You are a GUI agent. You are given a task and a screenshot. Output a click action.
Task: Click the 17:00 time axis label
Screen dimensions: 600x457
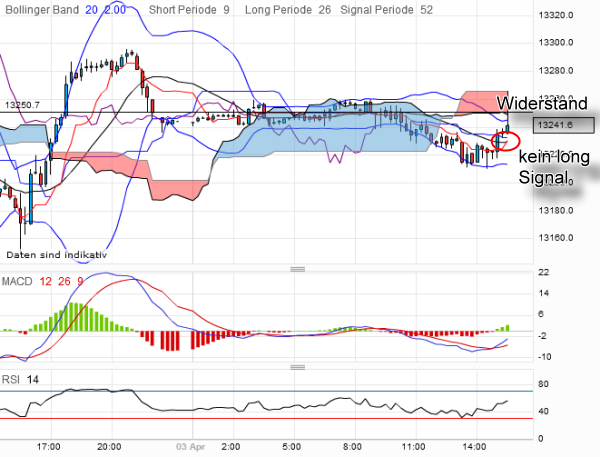click(48, 447)
